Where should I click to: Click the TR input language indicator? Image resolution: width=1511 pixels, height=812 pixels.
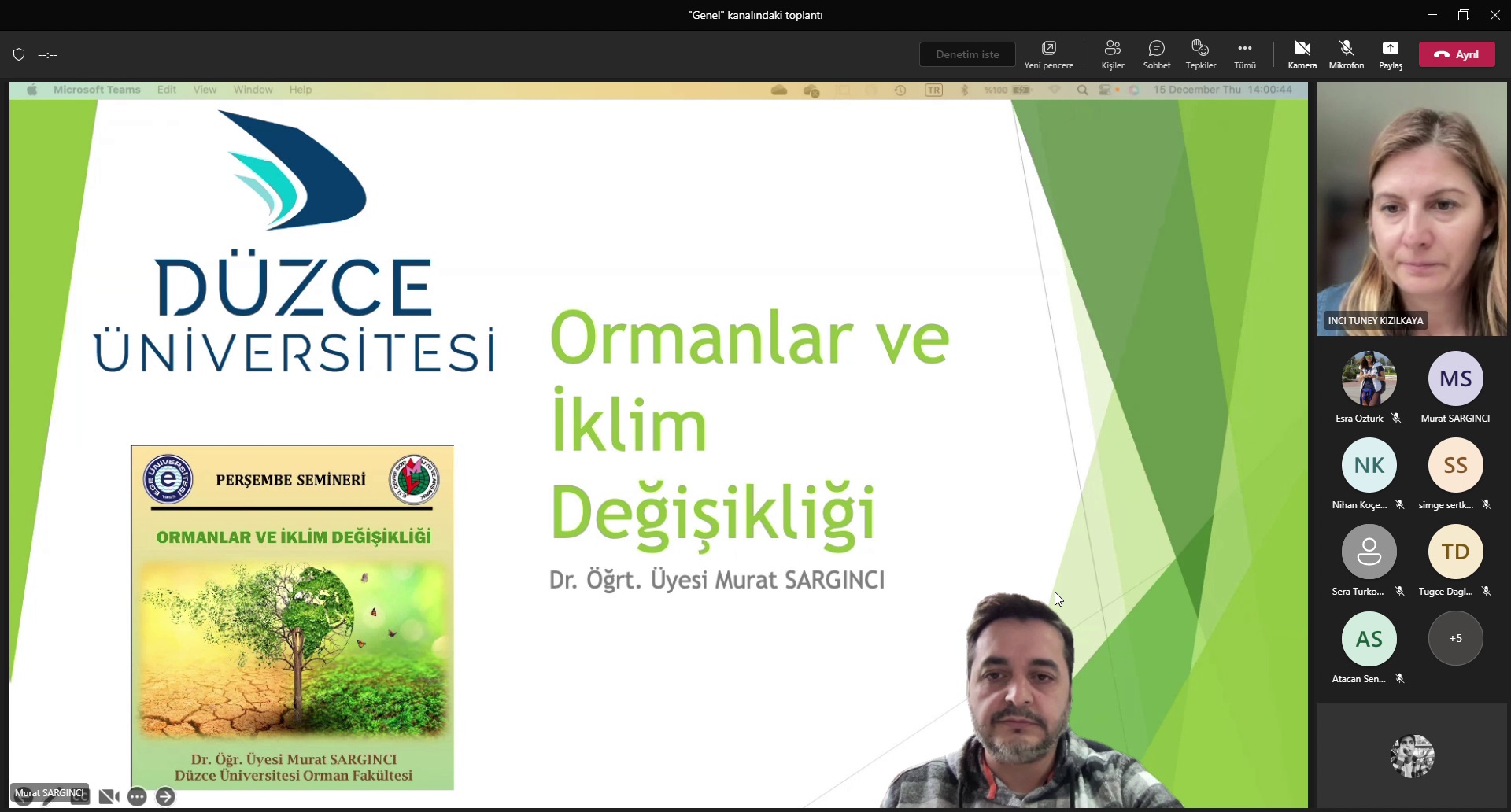click(933, 90)
